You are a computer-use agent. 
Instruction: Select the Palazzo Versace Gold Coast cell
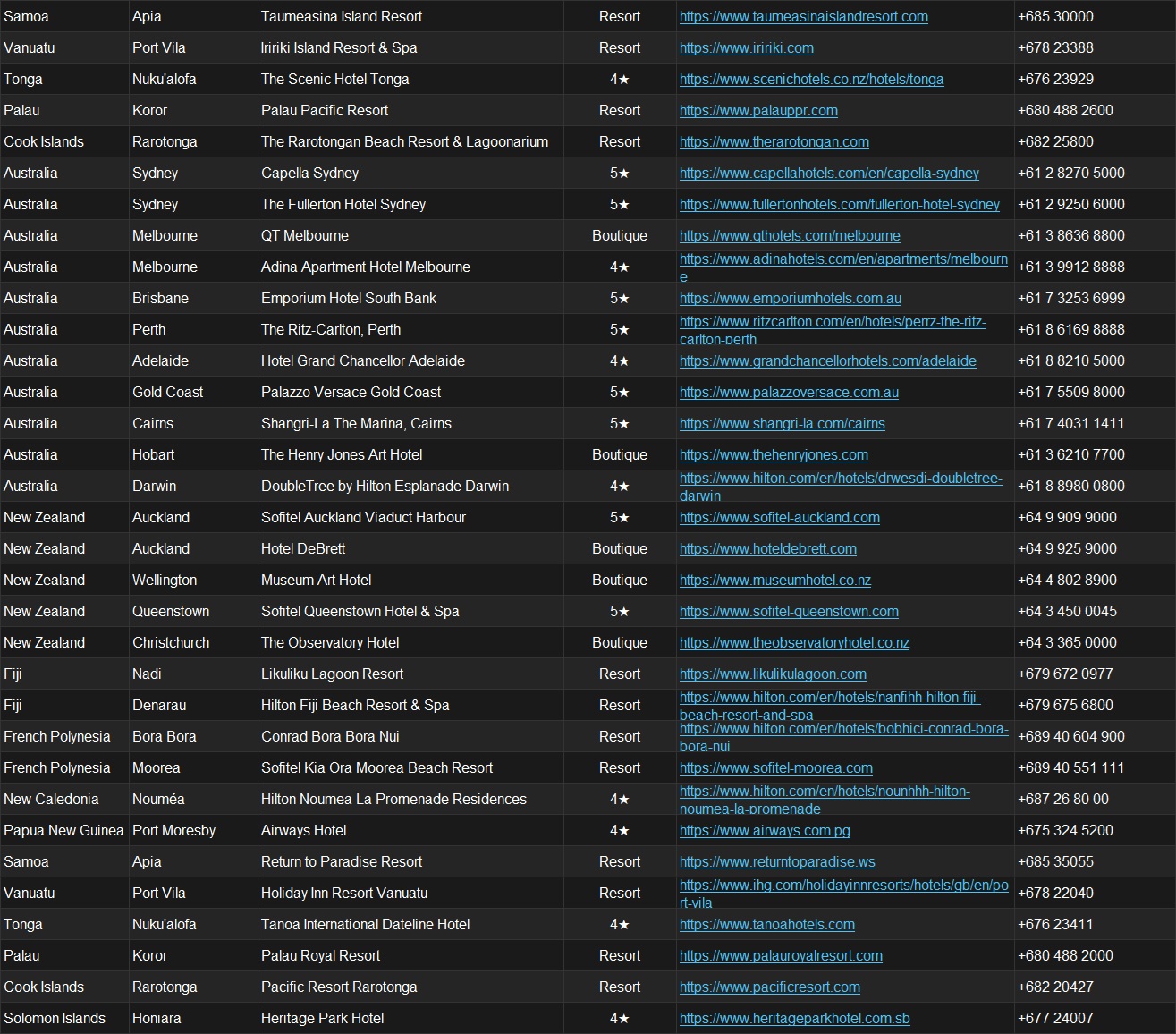click(x=410, y=392)
